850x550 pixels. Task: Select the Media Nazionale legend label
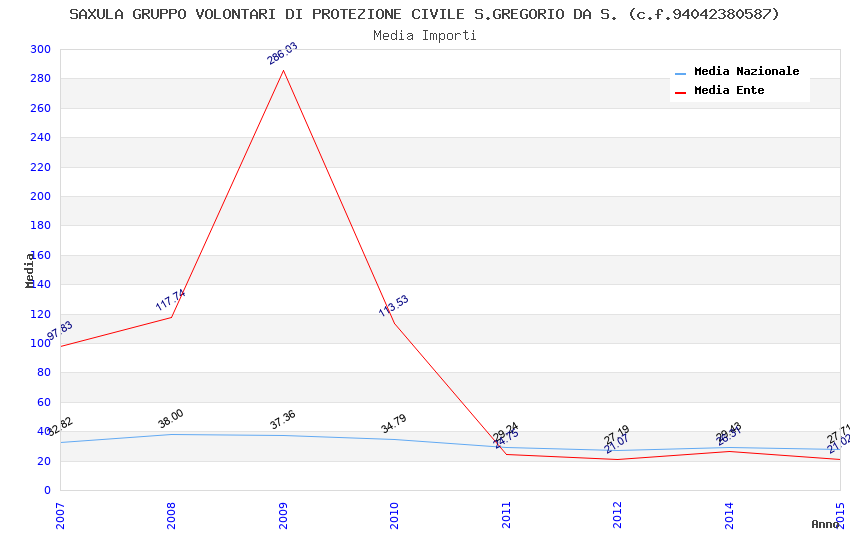pos(746,71)
